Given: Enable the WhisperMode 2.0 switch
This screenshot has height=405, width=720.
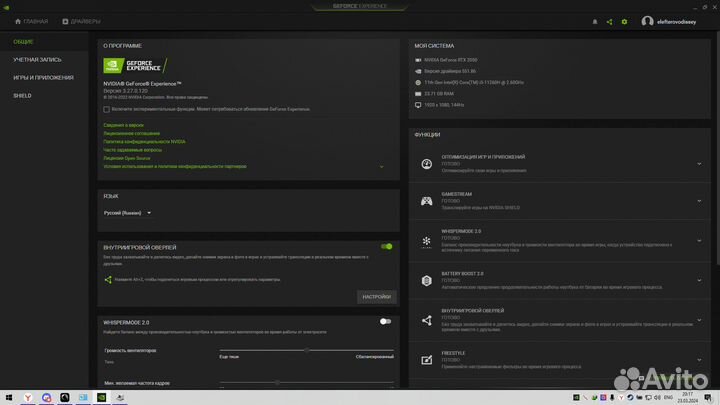Looking at the screenshot, I should tap(385, 322).
